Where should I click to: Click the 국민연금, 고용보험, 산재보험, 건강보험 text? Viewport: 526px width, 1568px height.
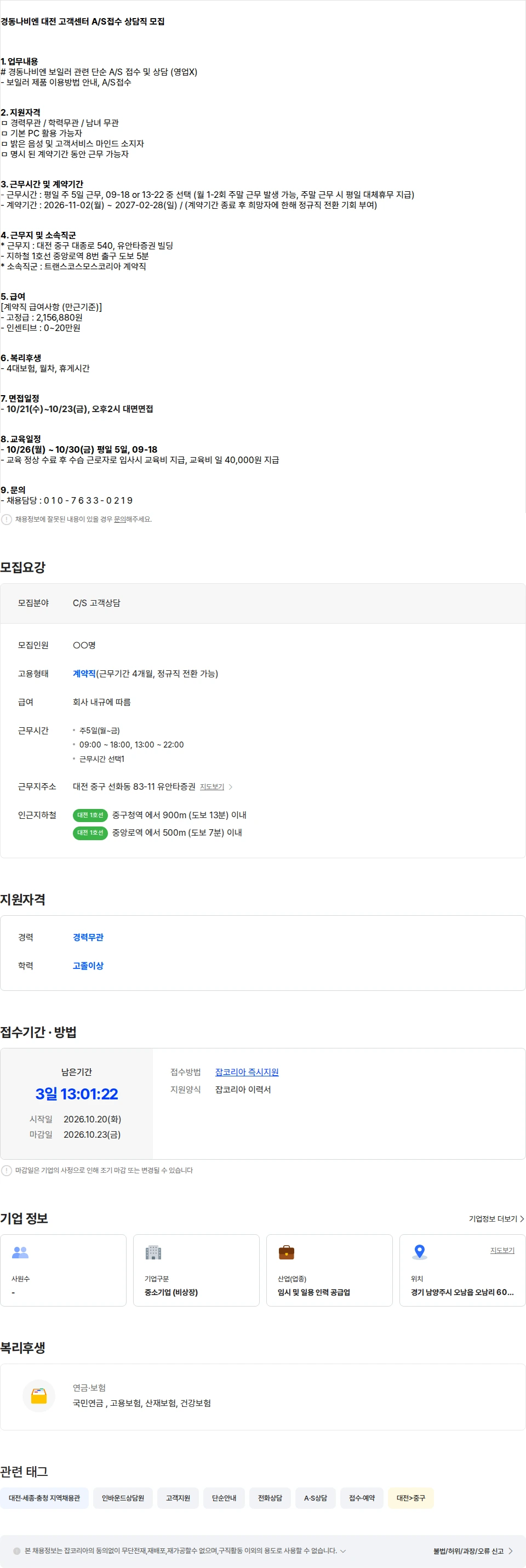[142, 1403]
